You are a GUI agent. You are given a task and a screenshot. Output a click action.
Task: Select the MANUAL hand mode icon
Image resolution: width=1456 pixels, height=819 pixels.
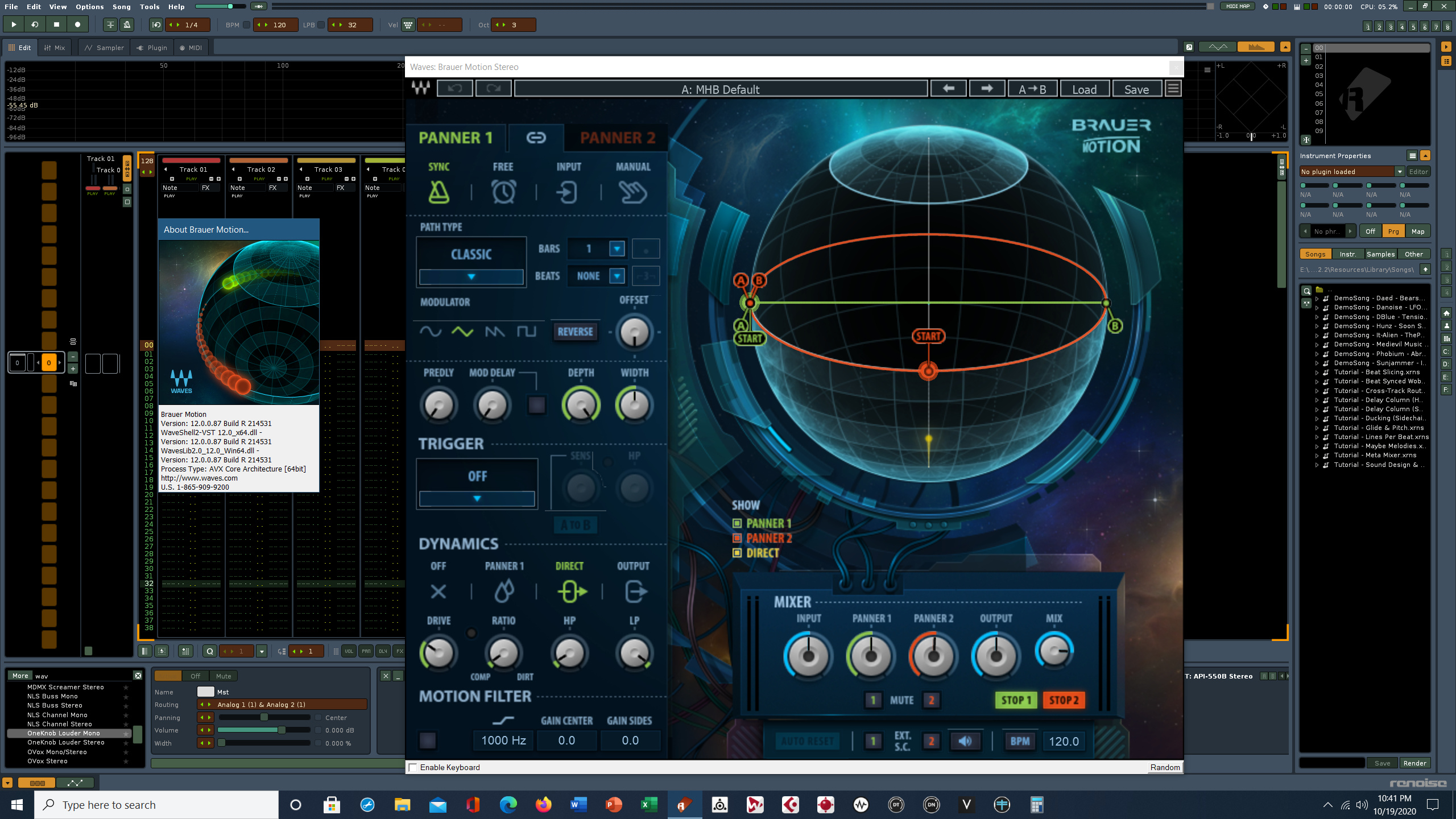(632, 192)
